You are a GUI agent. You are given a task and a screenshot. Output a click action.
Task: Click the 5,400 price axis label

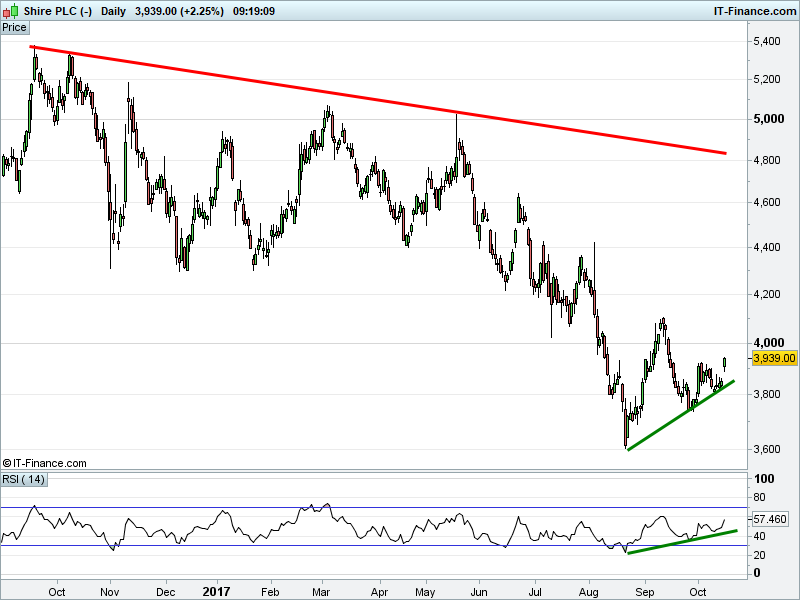coord(767,41)
